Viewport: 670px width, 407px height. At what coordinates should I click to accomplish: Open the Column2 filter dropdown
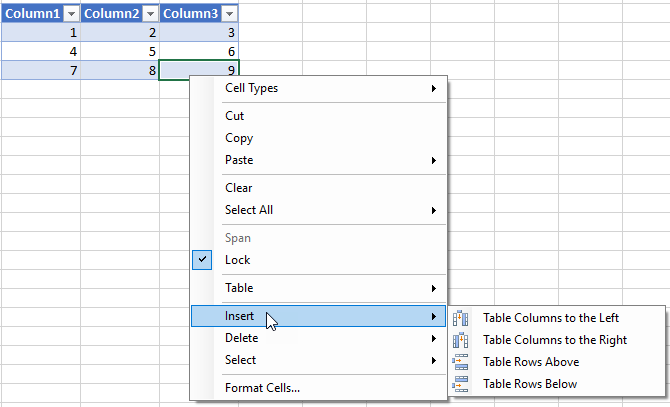click(x=150, y=14)
